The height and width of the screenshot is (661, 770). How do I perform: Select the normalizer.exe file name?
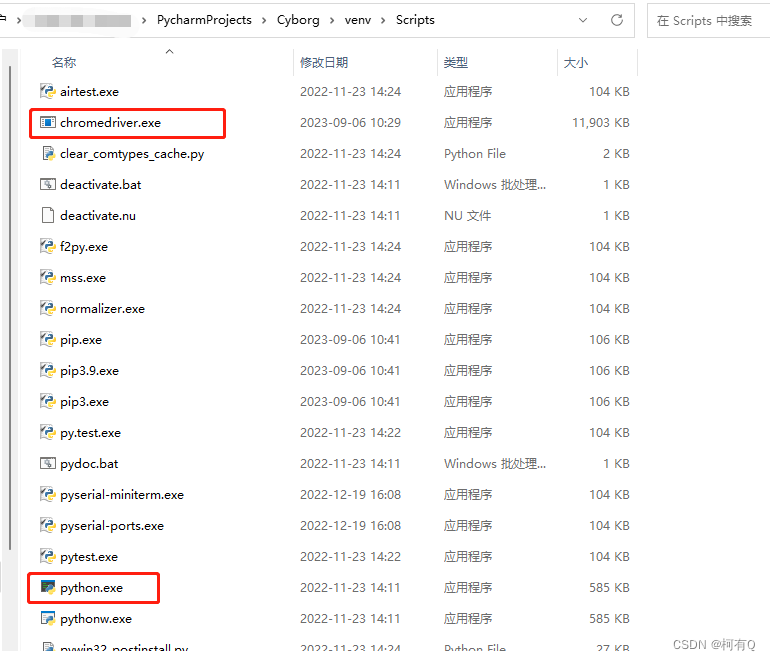[x=102, y=309]
